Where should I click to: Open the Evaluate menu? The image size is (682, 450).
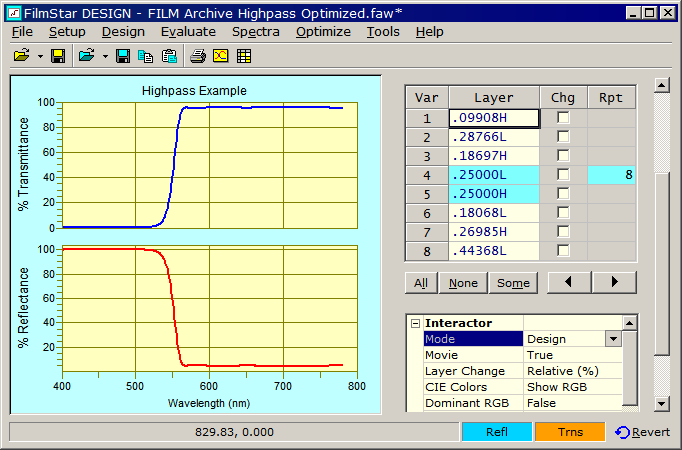point(188,32)
